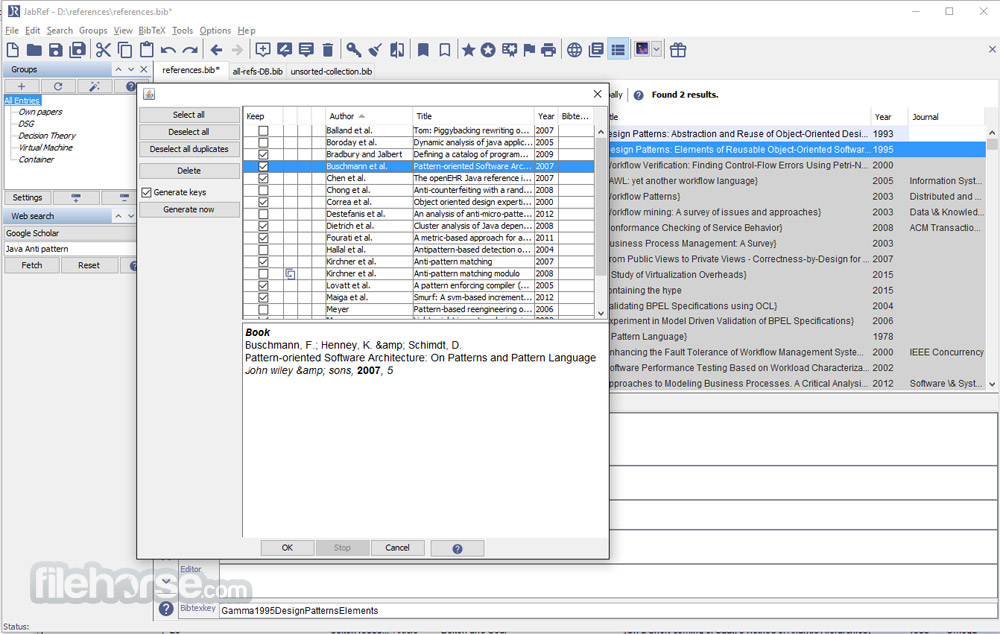
Task: Click the Deselect all duplicates button
Action: (x=189, y=149)
